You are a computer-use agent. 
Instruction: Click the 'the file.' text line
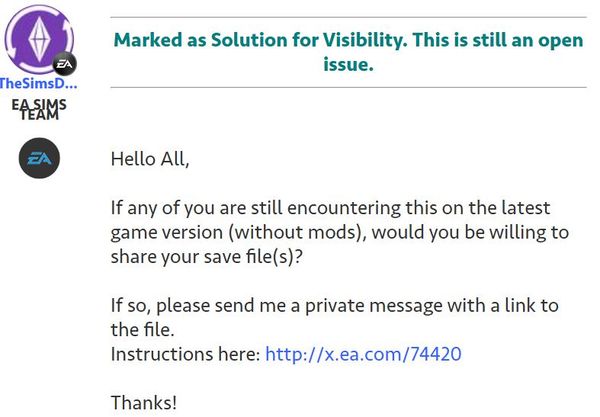click(142, 330)
